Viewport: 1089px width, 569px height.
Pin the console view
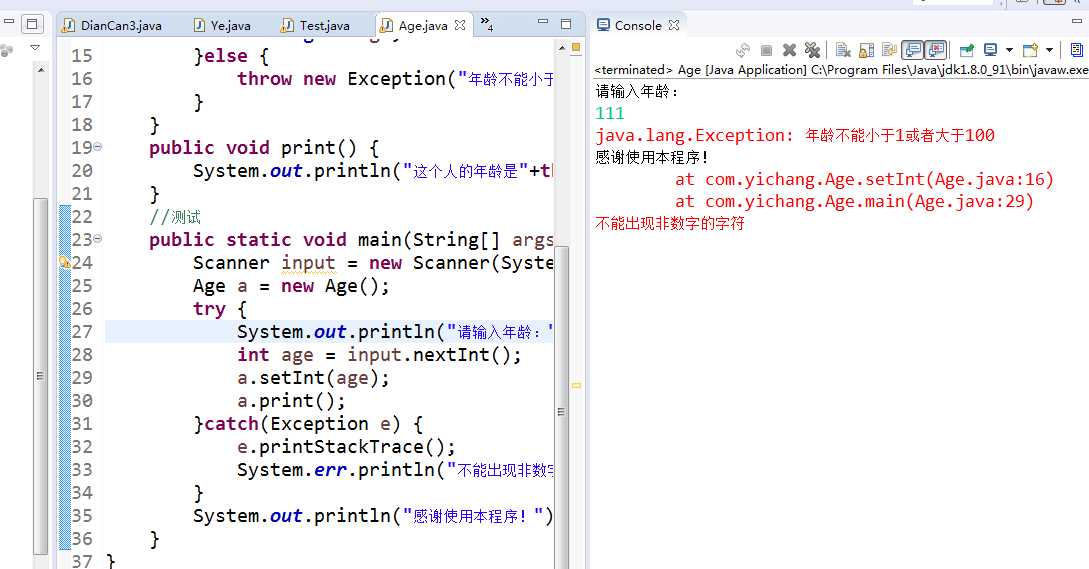pyautogui.click(x=967, y=50)
